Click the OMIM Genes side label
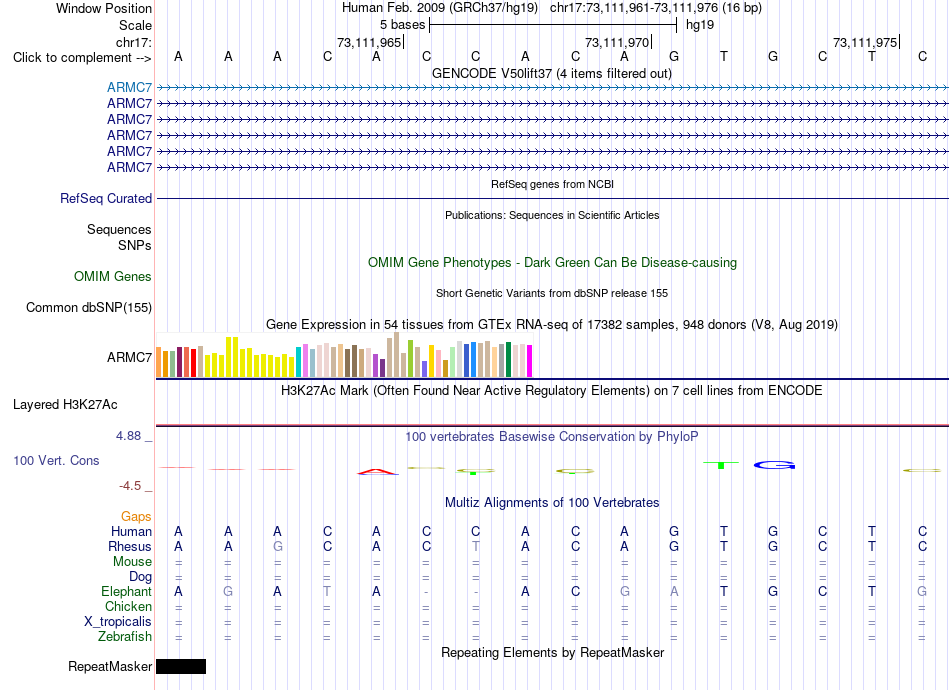950x690 pixels. (113, 277)
